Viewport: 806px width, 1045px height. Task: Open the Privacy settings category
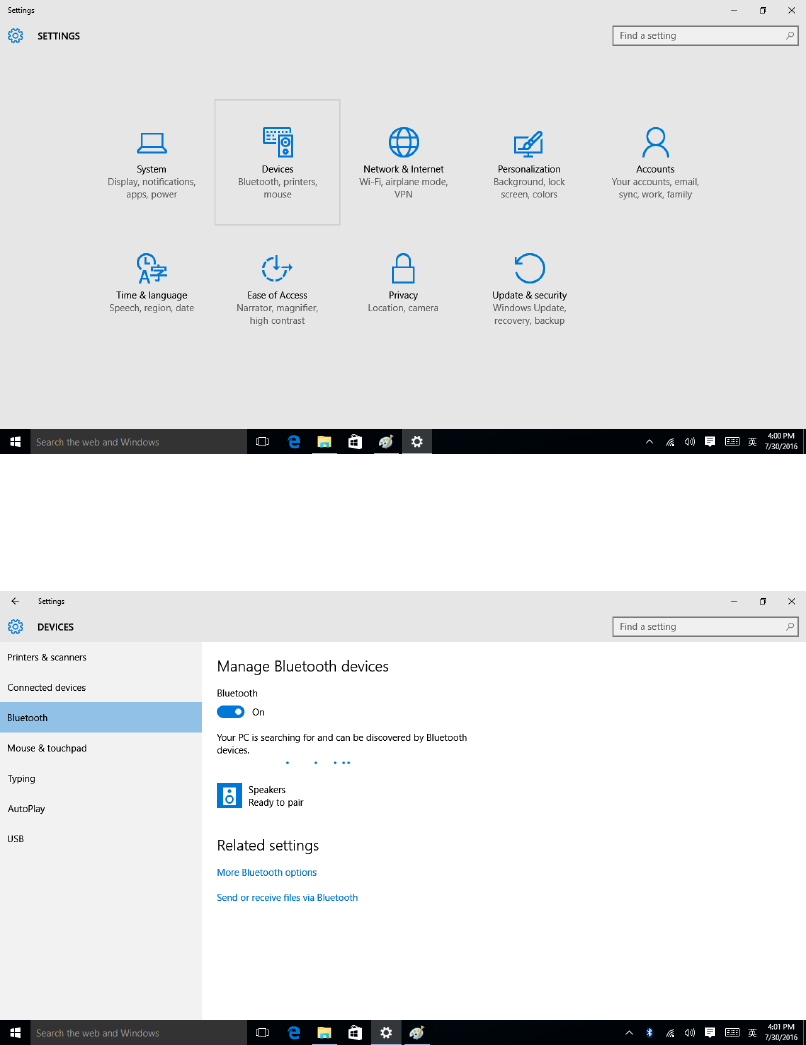click(x=403, y=289)
